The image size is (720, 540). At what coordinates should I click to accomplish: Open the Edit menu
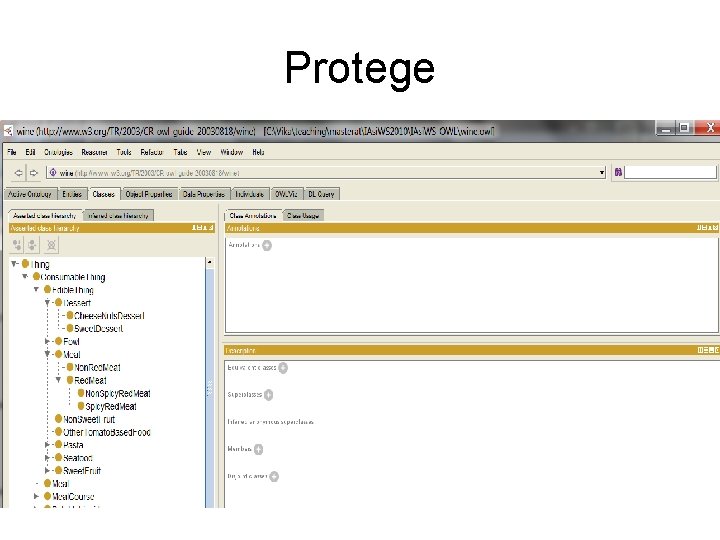pos(30,152)
